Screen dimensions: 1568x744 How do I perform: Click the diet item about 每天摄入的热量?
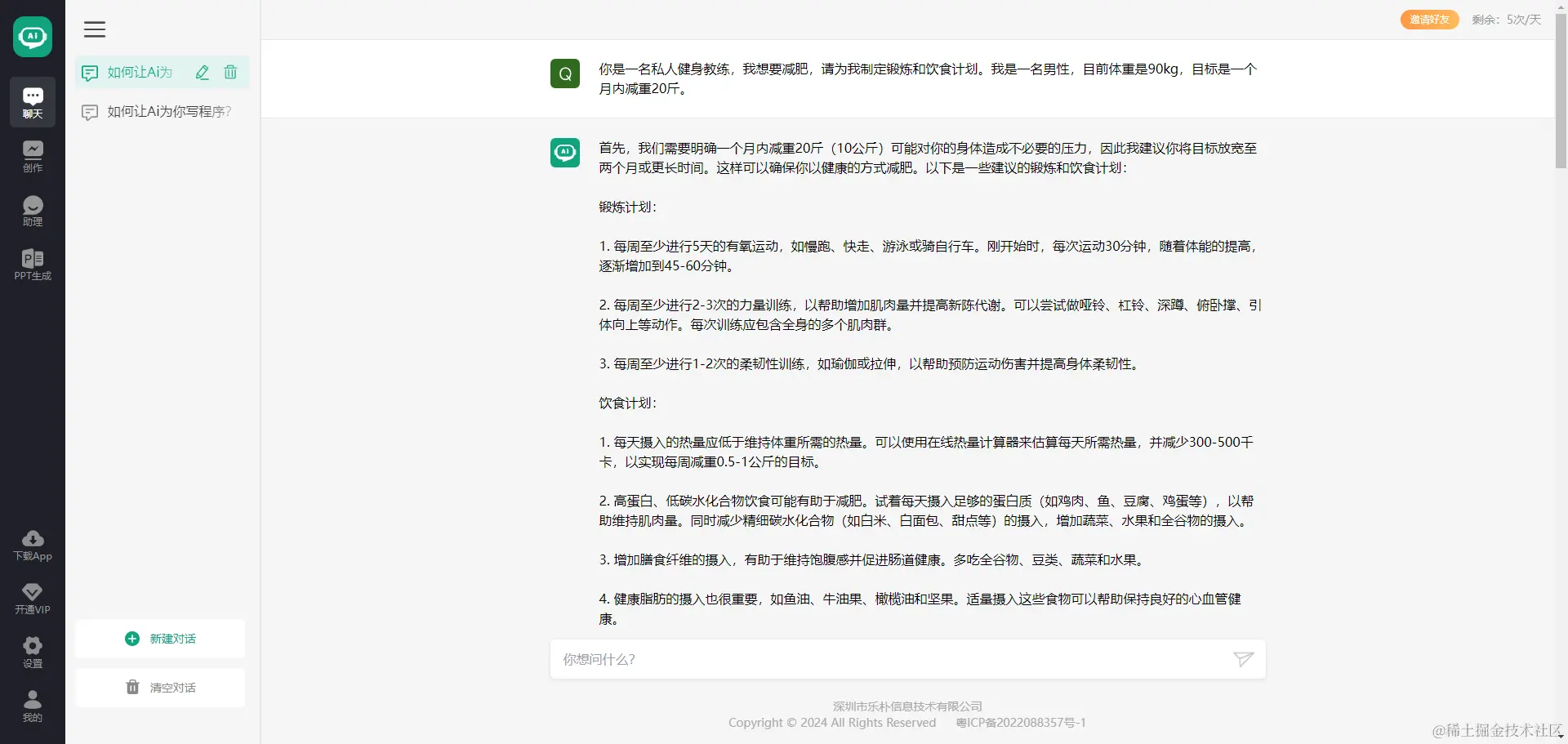coord(926,452)
